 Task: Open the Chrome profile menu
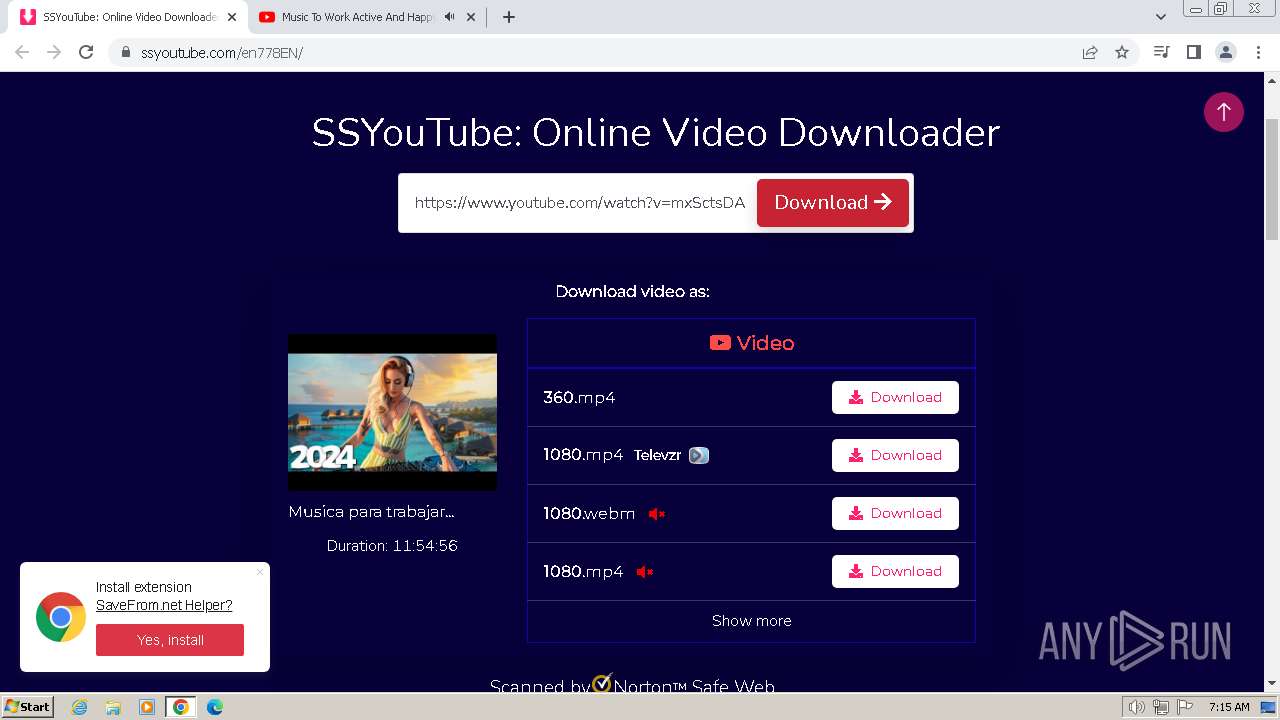pyautogui.click(x=1225, y=52)
